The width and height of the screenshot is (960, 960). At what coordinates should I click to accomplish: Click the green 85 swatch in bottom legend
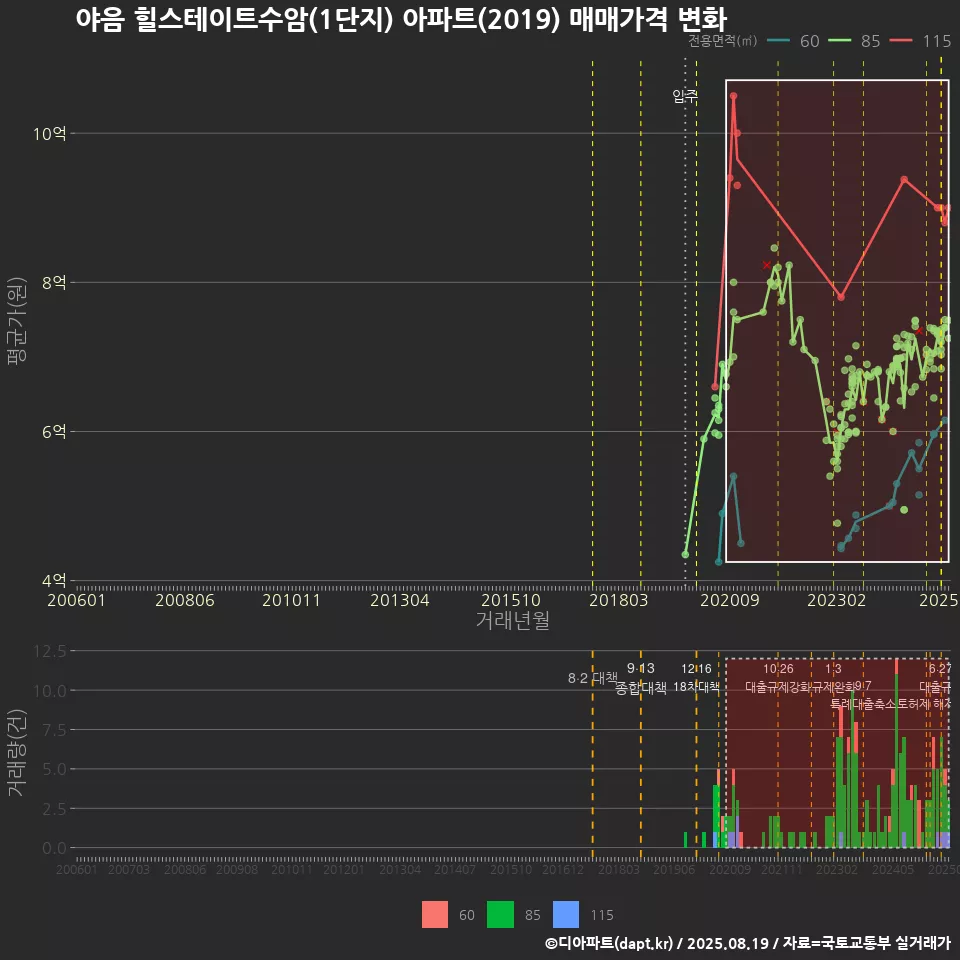500,915
